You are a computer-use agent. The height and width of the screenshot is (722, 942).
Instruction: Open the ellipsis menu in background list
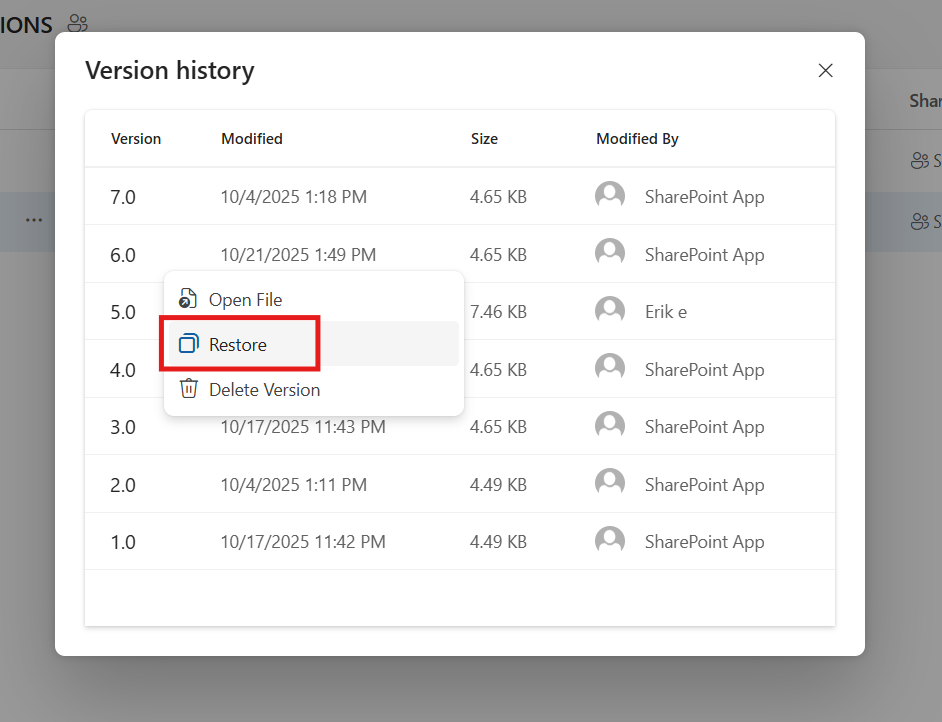[x=34, y=220]
